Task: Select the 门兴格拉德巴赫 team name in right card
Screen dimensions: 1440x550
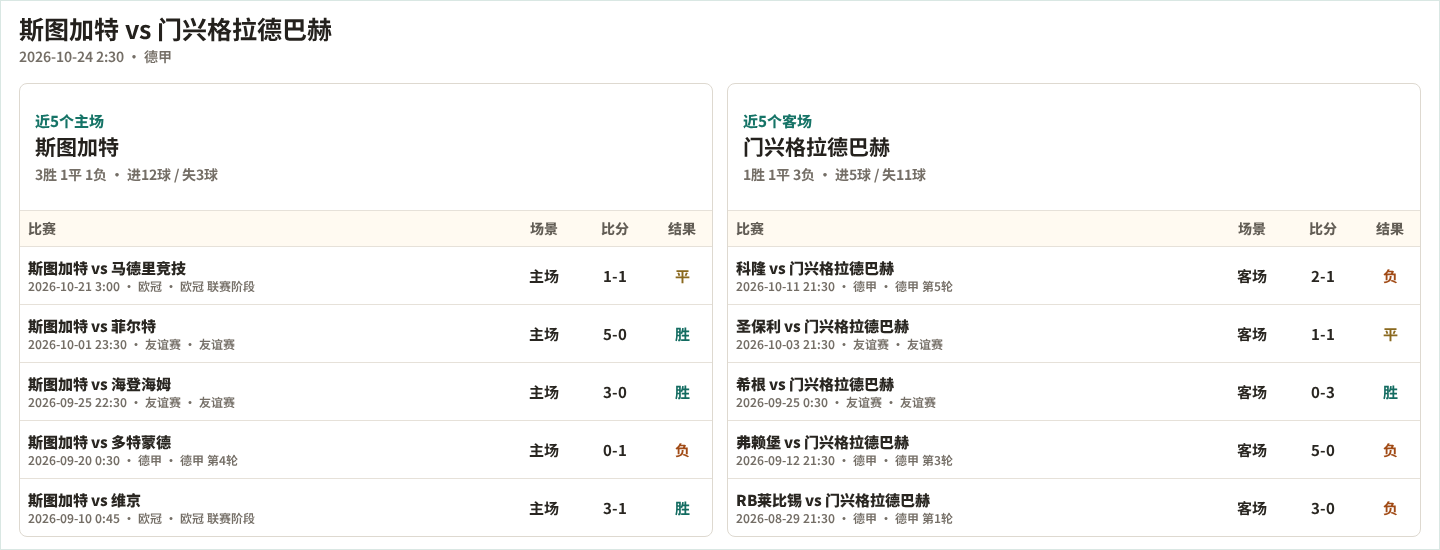Action: tap(816, 148)
